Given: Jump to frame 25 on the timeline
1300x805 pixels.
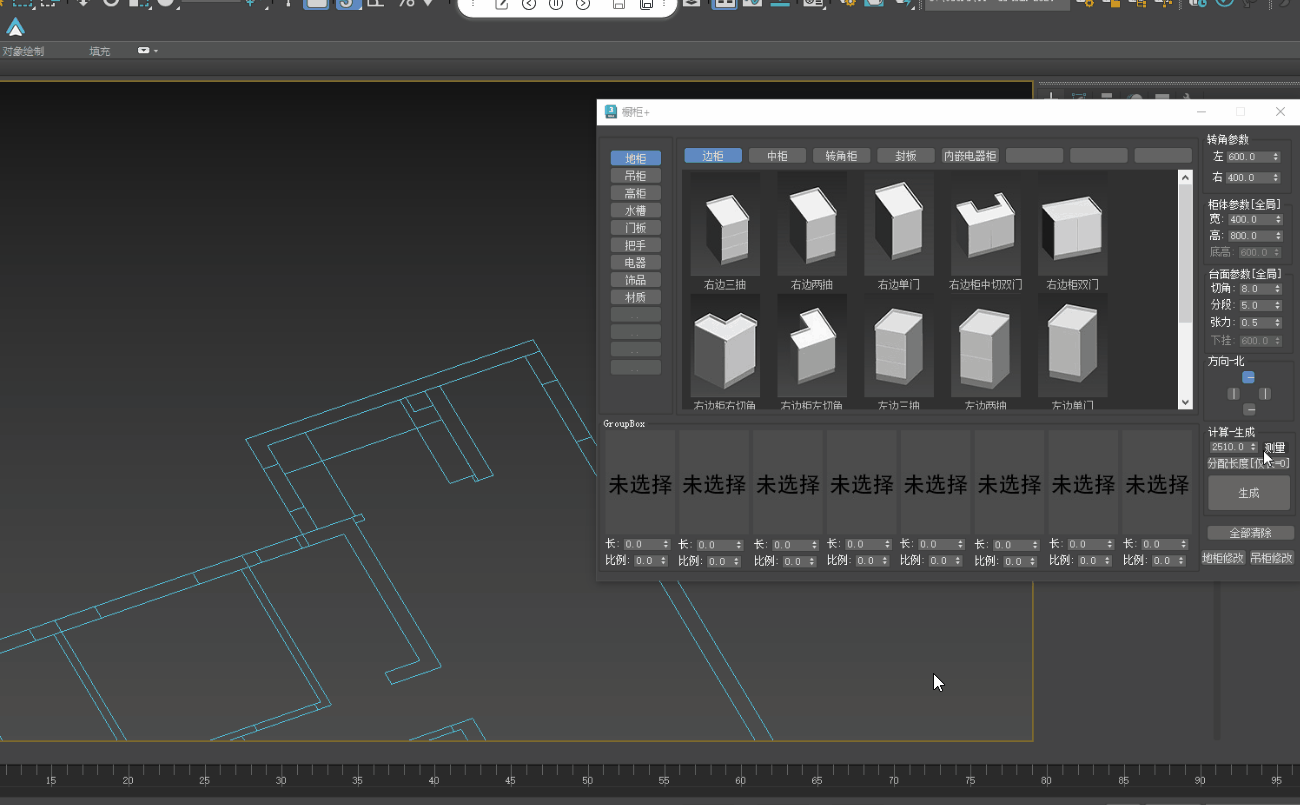Looking at the screenshot, I should (204, 780).
